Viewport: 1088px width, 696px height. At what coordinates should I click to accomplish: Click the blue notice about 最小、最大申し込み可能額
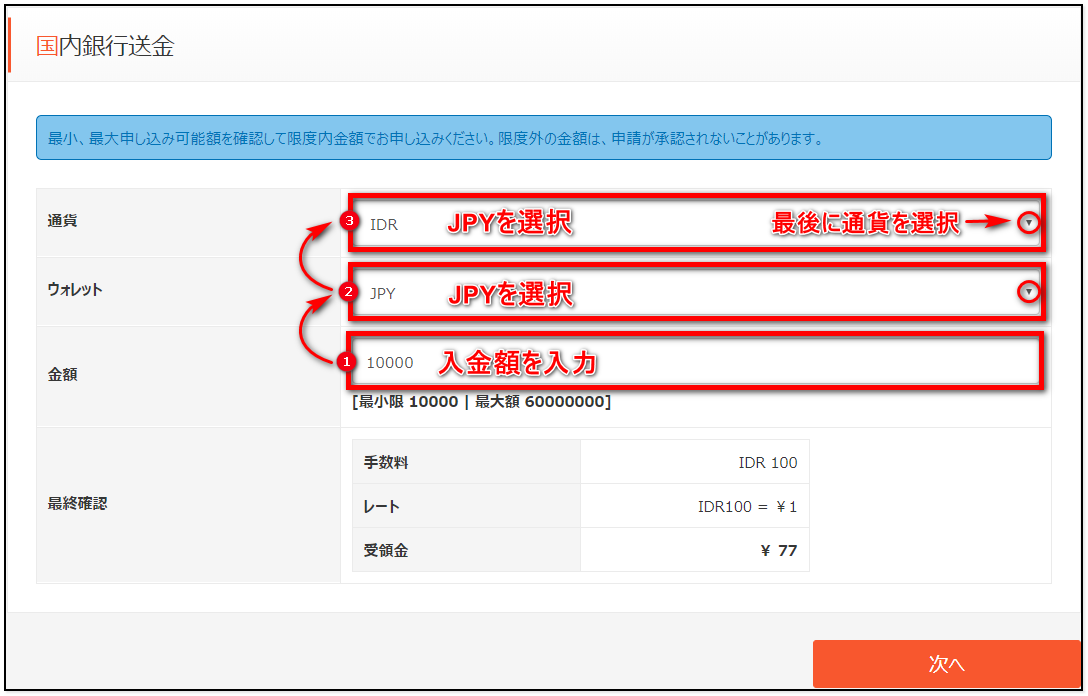click(543, 138)
